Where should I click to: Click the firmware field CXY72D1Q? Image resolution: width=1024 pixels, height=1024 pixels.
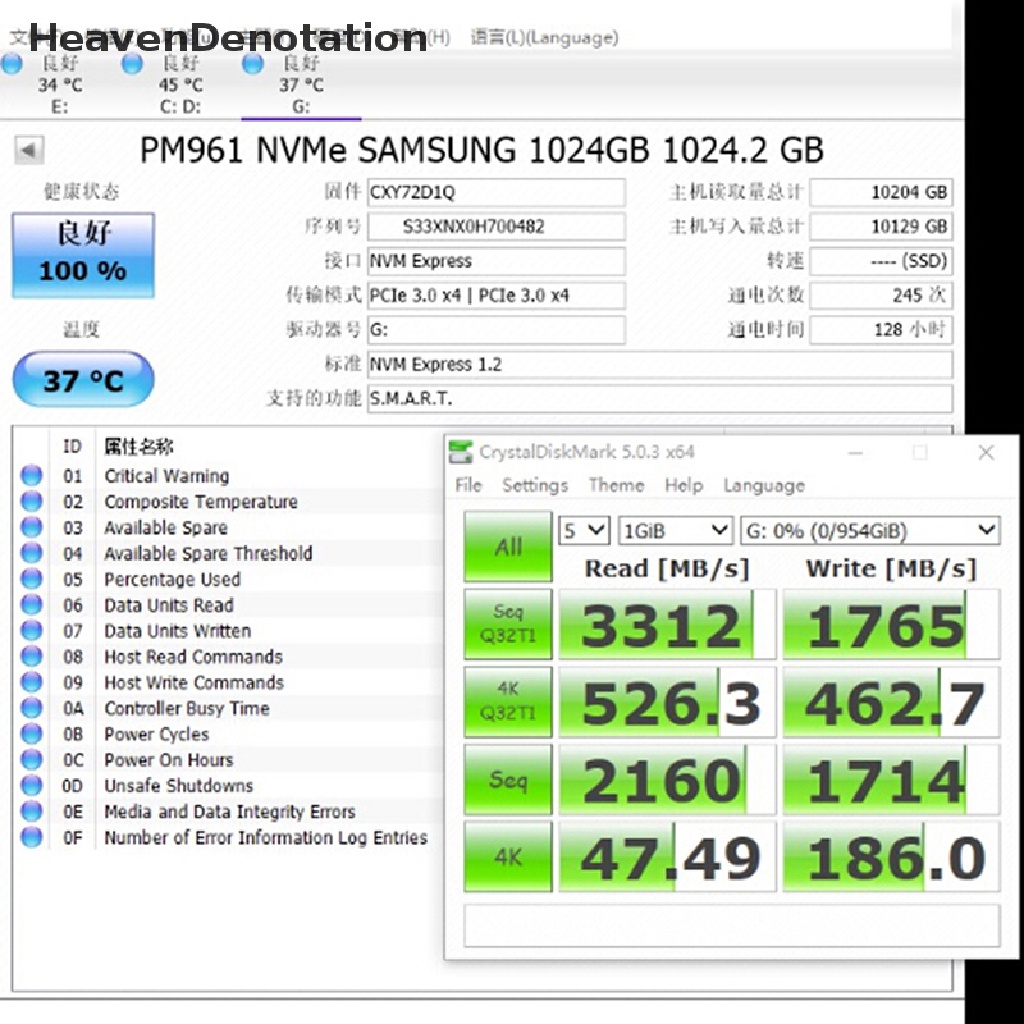(496, 192)
